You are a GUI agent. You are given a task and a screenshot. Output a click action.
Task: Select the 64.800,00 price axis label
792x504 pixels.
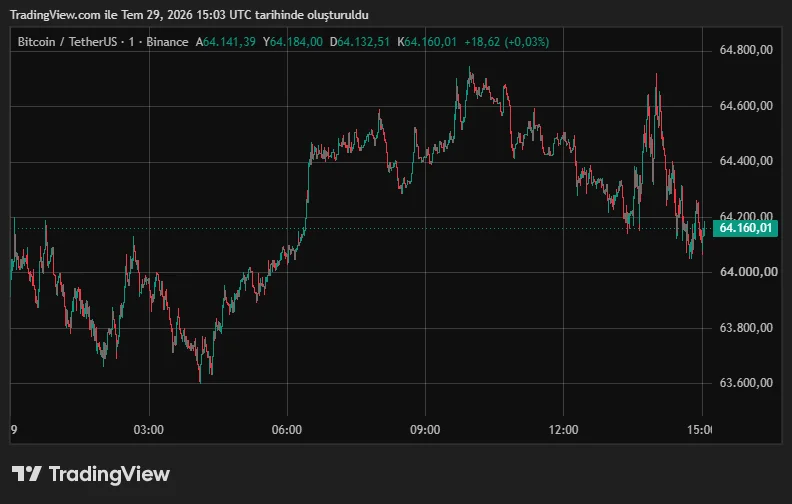click(746, 50)
